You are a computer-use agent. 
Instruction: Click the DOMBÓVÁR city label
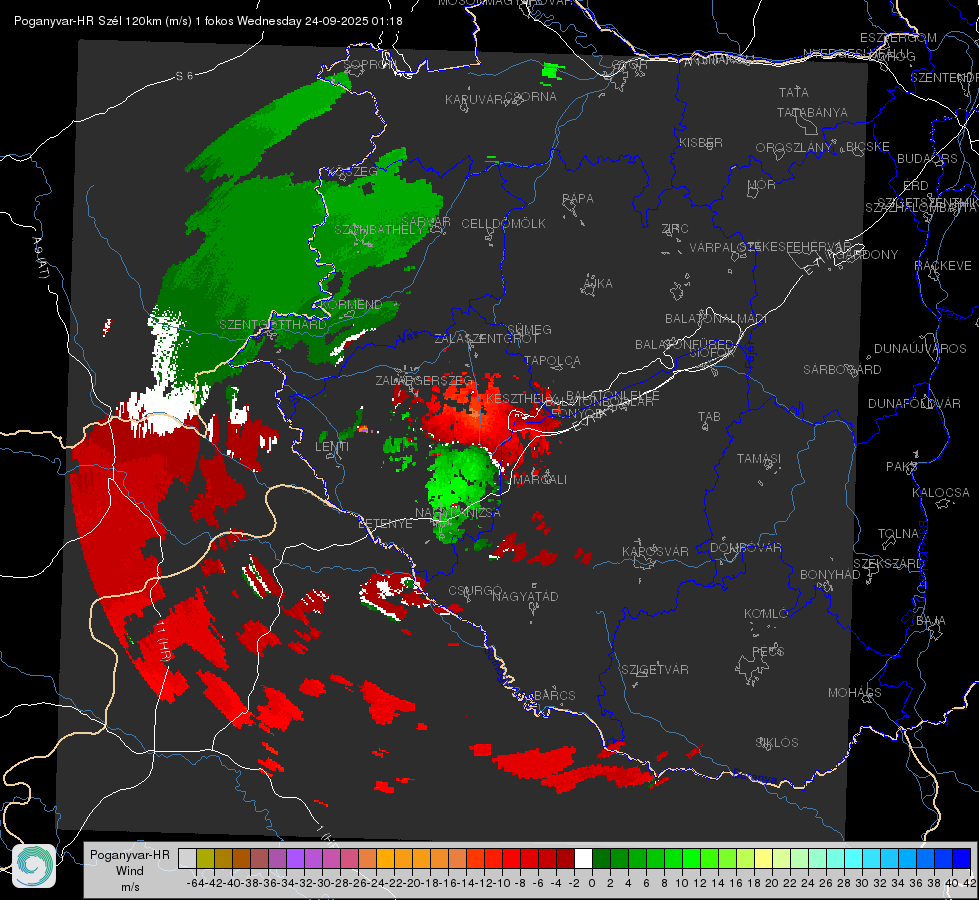point(745,547)
